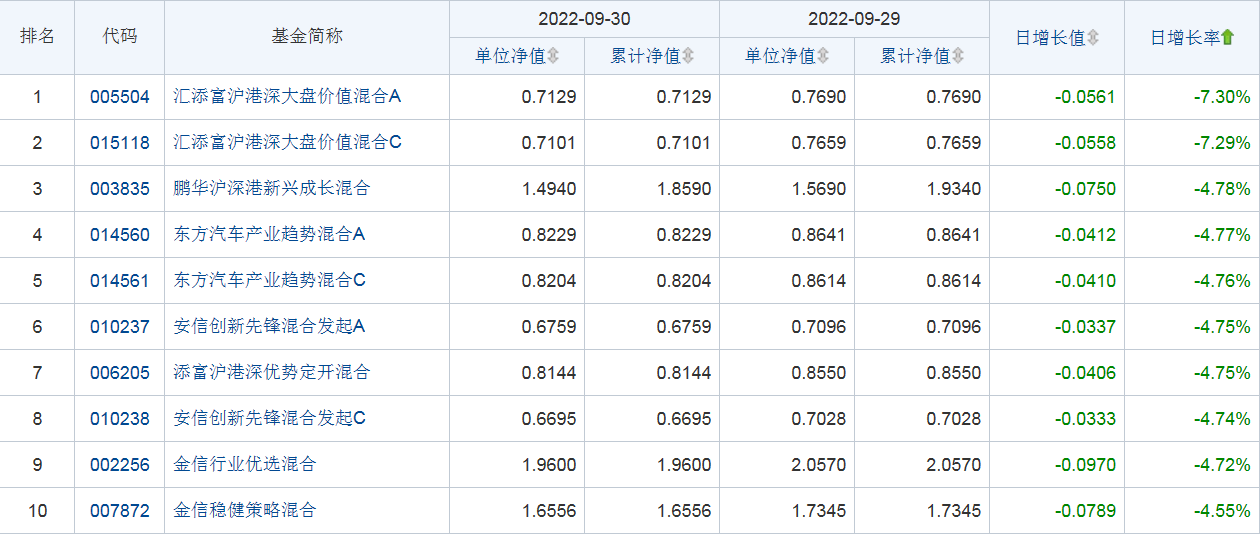
Task: Open fund code 010238
Action: pyautogui.click(x=120, y=419)
